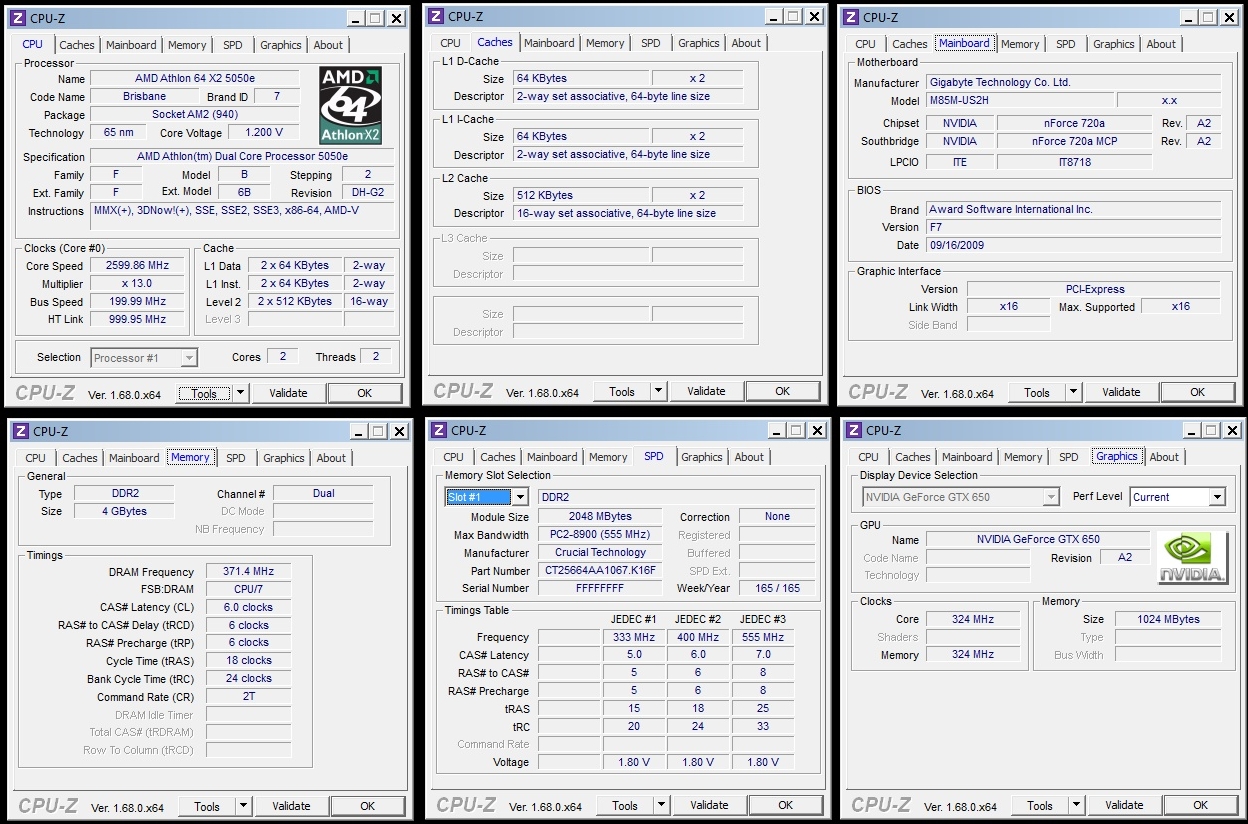The width and height of the screenshot is (1248, 824).
Task: Click the CPU-Z title icon in the Graphics tab window
Action: click(852, 430)
